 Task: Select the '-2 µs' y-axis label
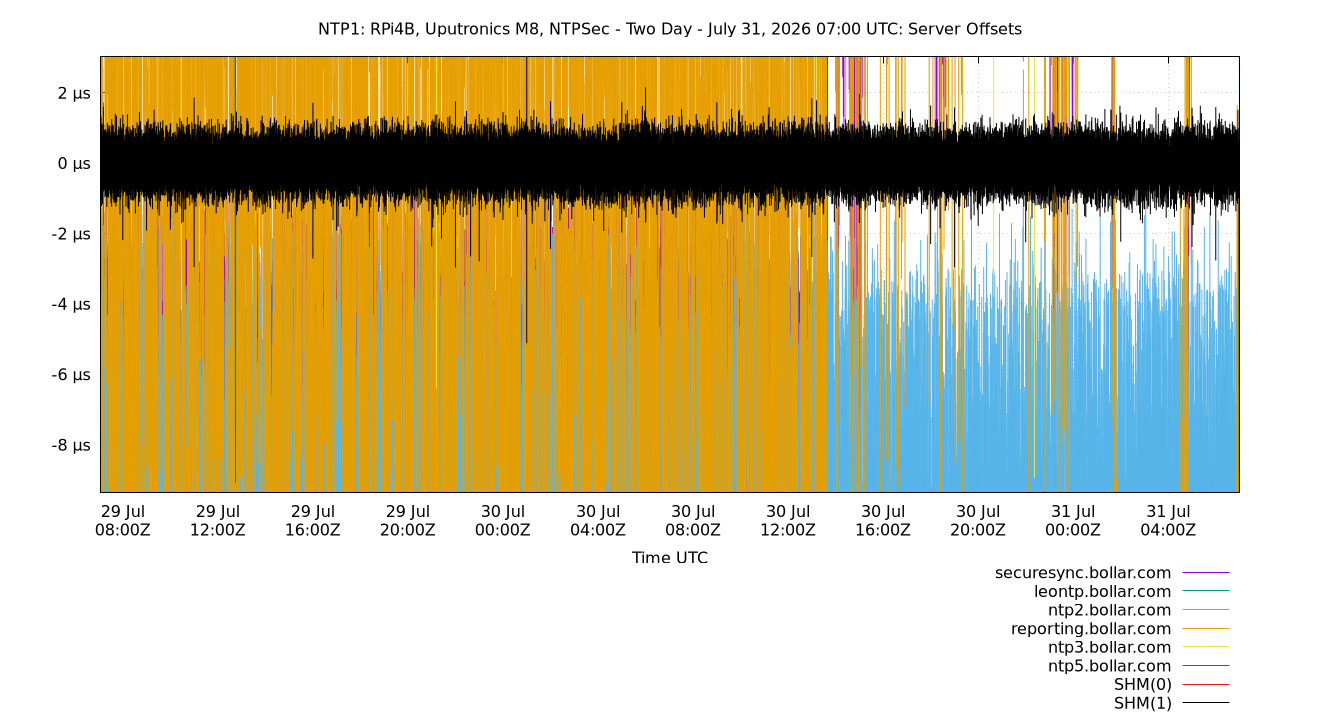[71, 234]
